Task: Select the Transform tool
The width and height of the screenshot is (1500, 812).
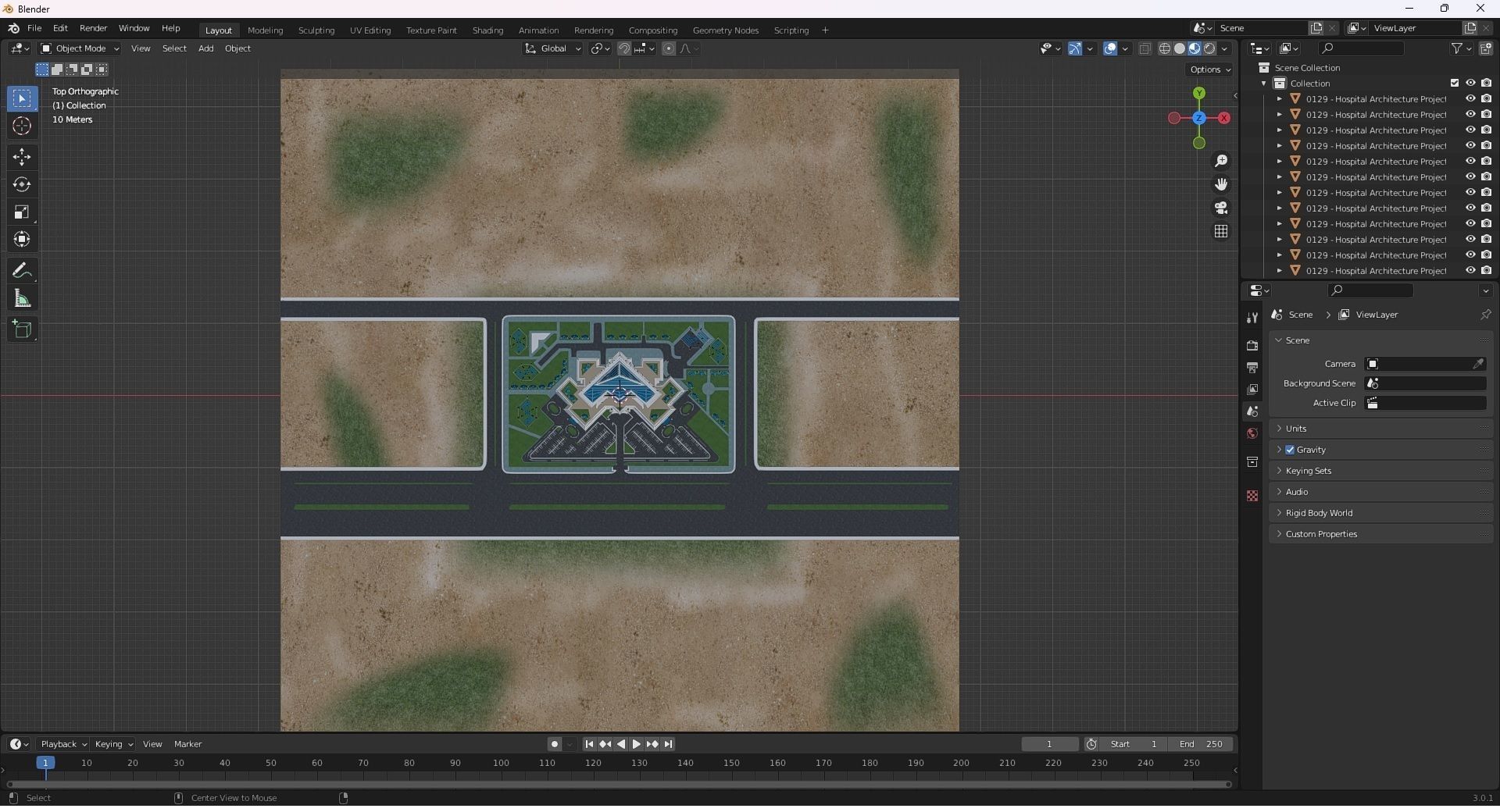Action: tap(22, 239)
